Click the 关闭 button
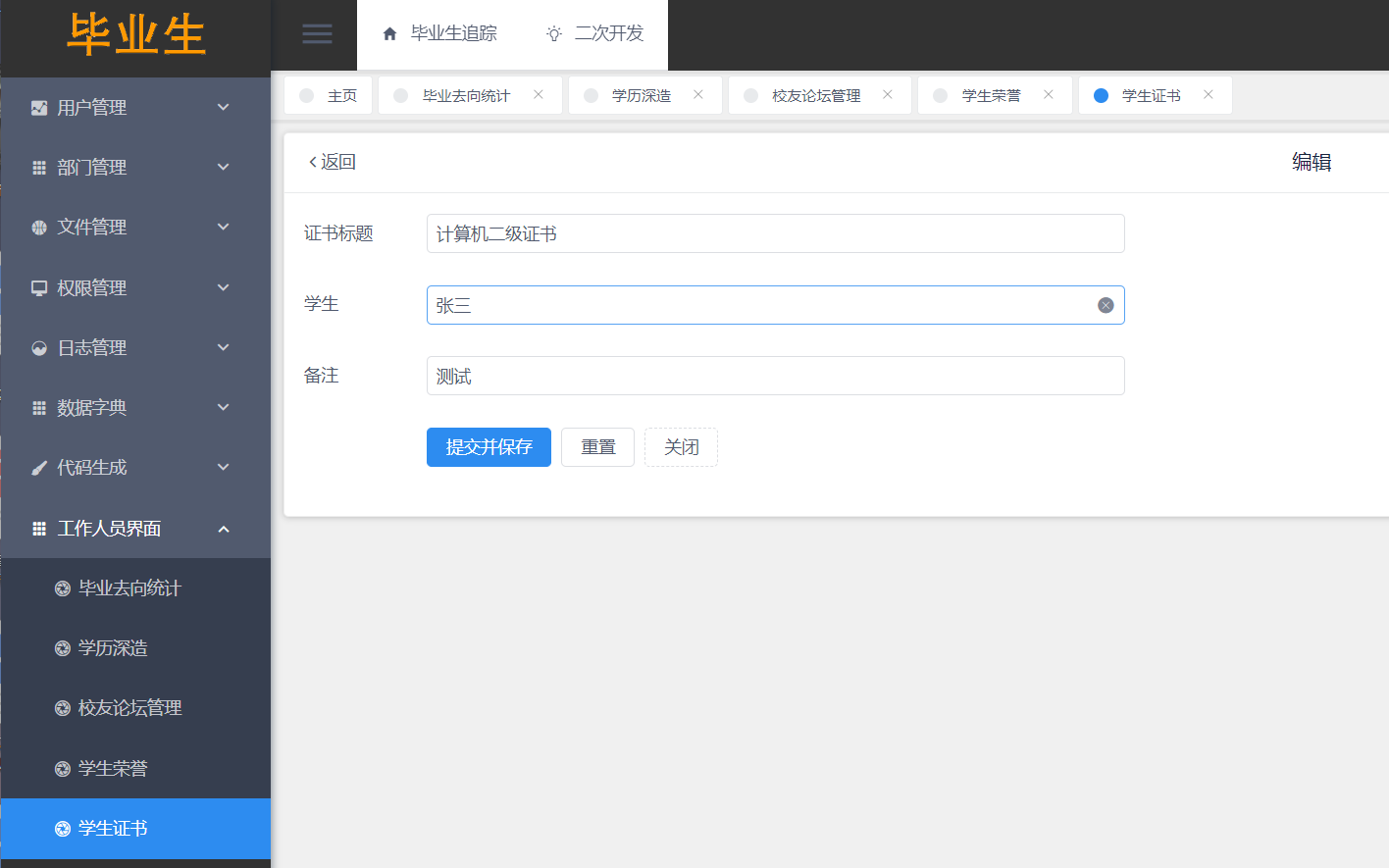 pos(681,447)
